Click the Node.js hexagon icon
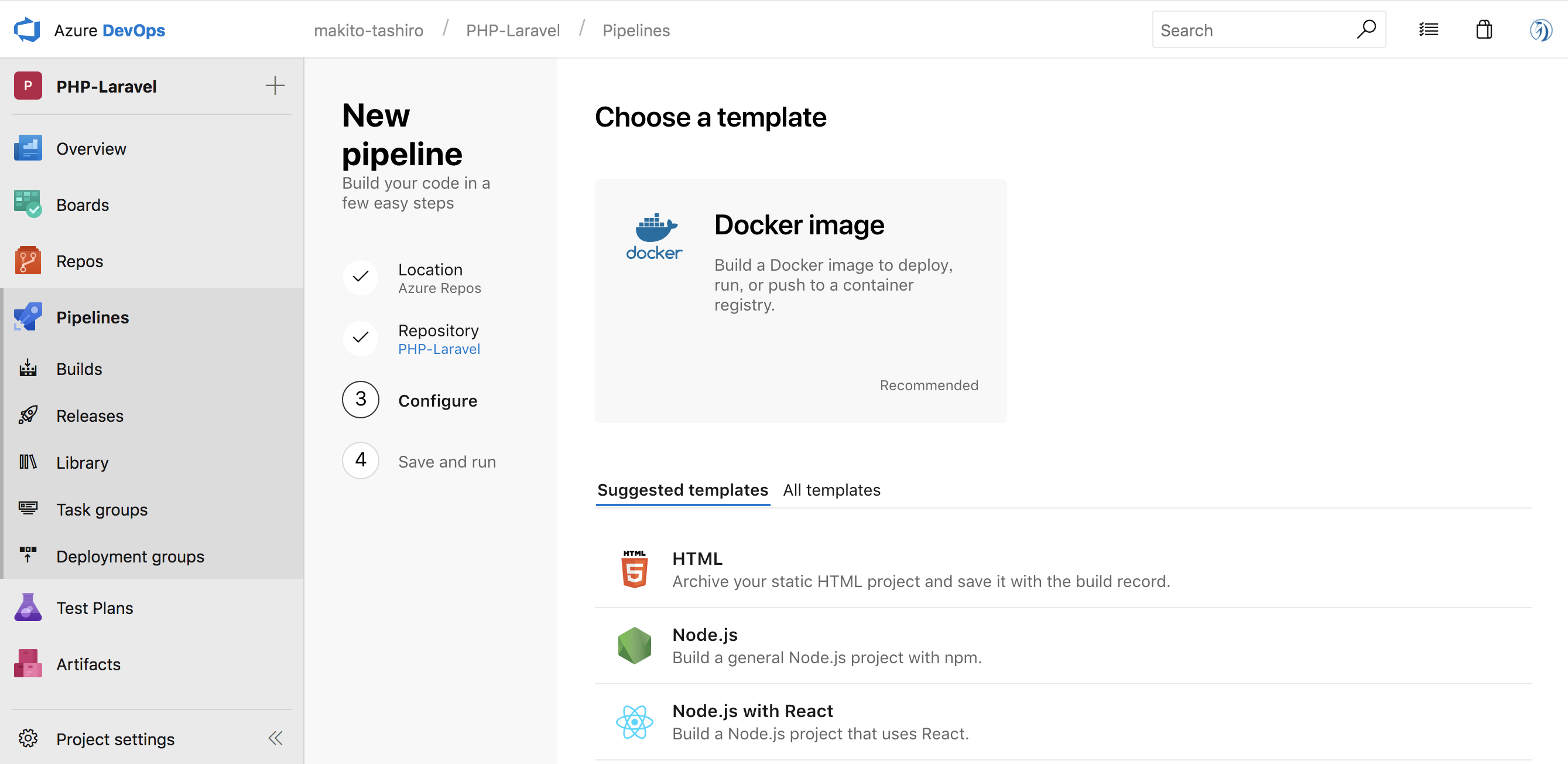Screen dimensions: 1568x764 634,645
